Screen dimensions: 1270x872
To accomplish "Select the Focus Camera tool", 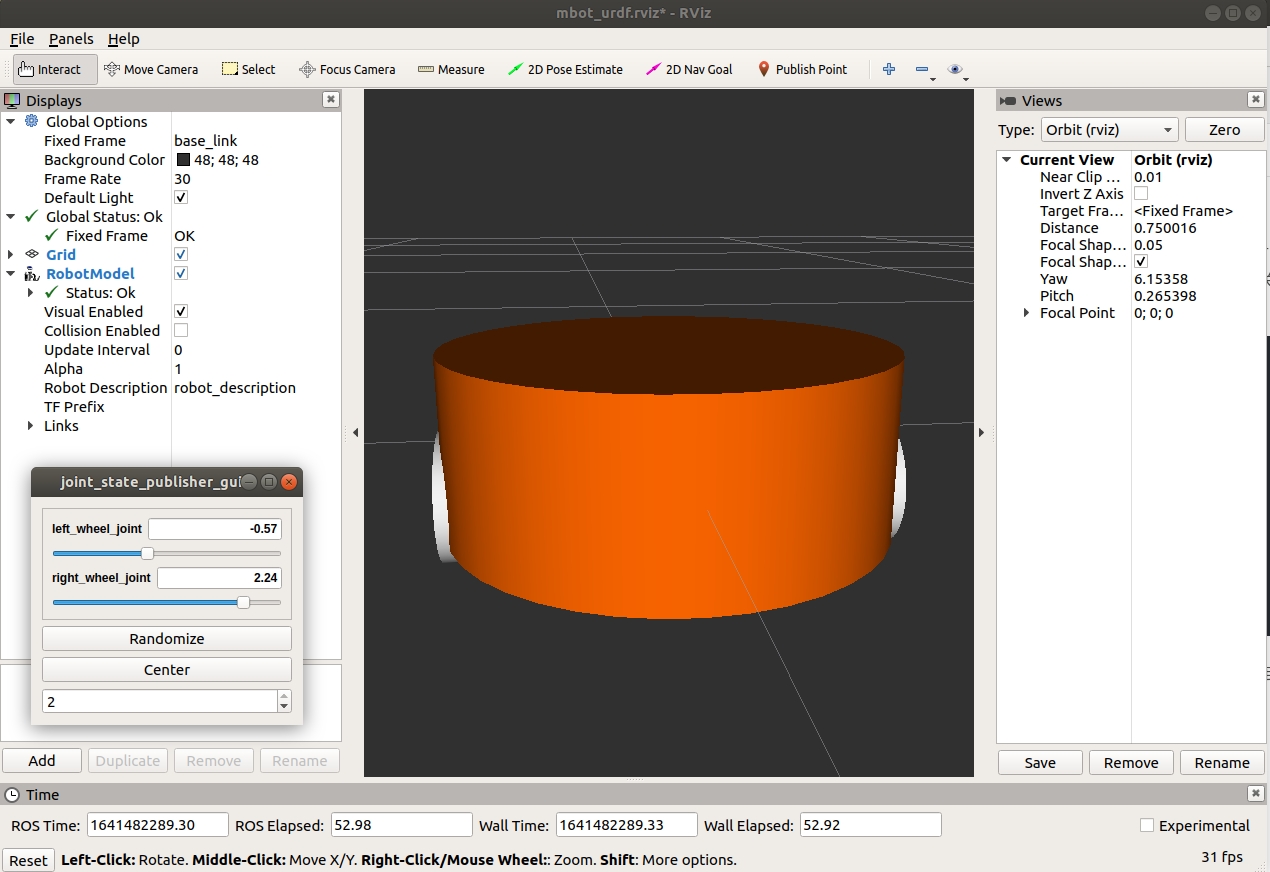I will click(347, 69).
